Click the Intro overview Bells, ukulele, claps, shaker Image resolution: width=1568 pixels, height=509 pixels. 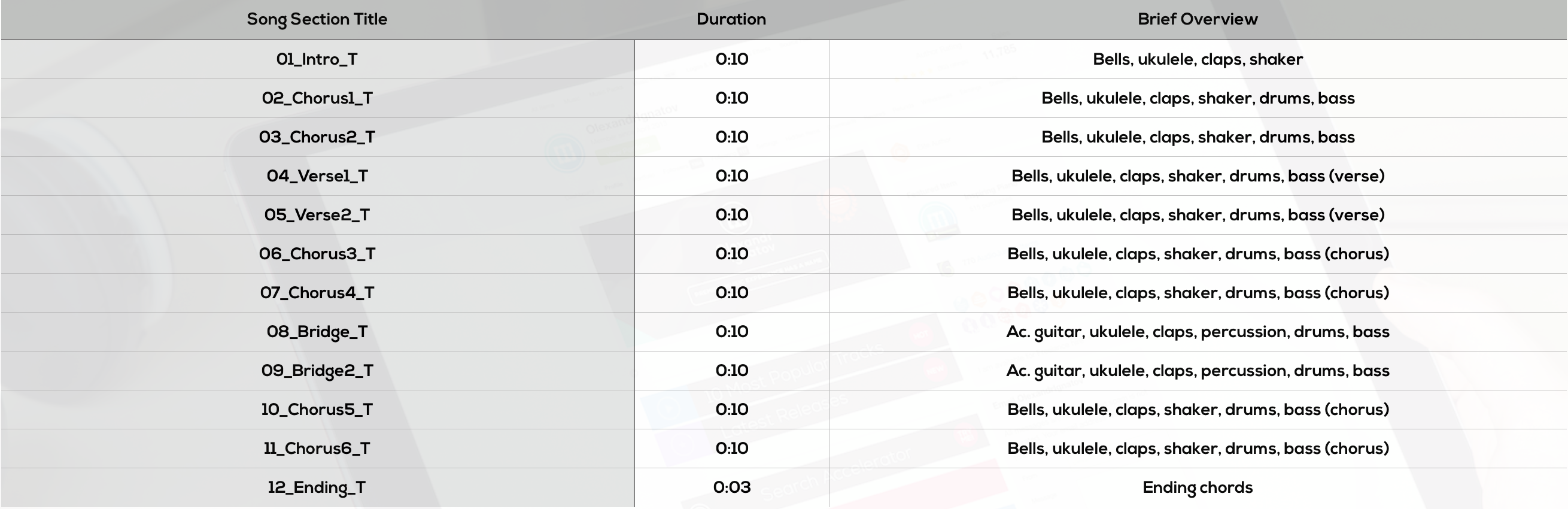pyautogui.click(x=1198, y=60)
